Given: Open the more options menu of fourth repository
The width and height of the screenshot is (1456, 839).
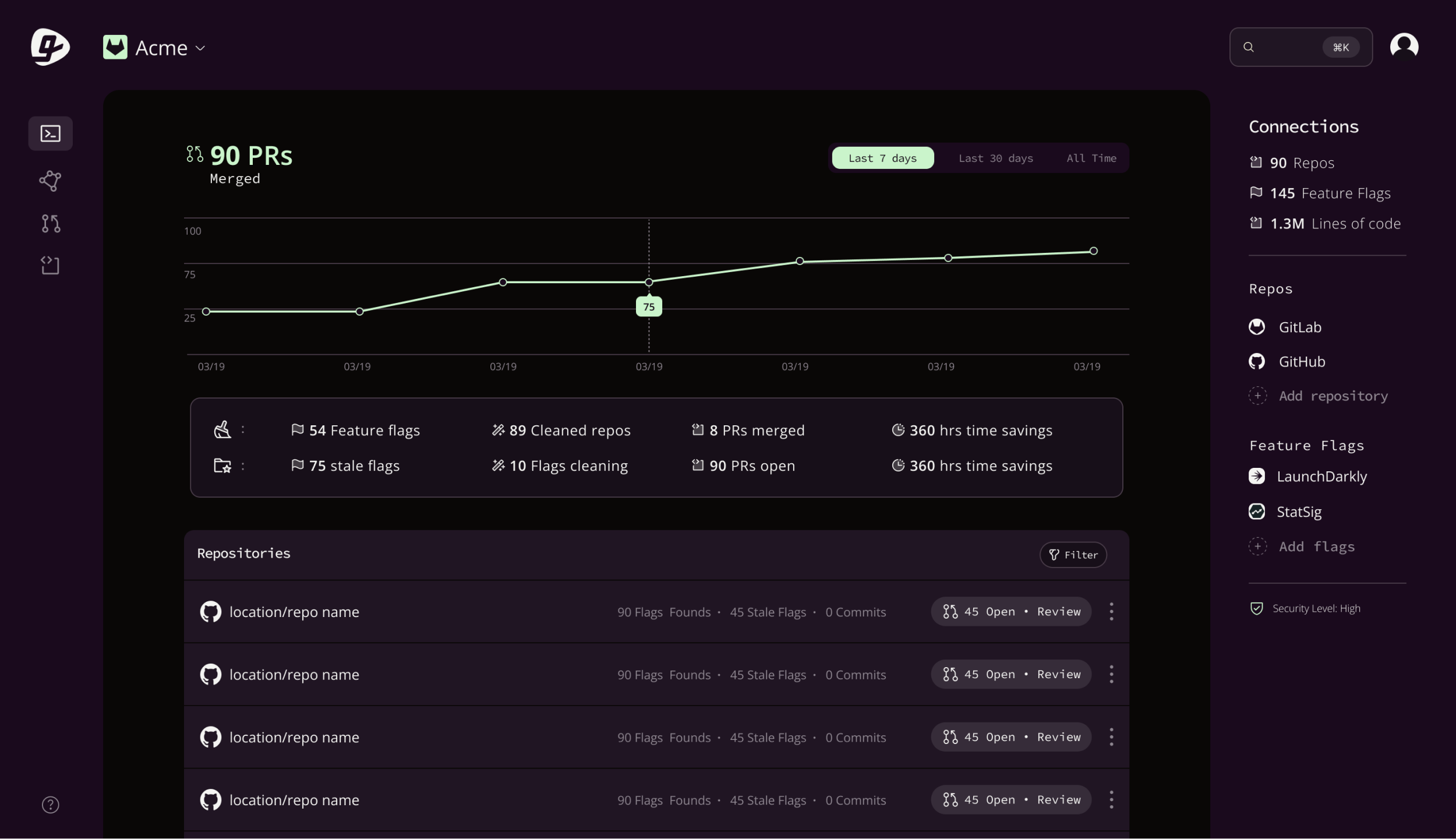Looking at the screenshot, I should click(x=1111, y=799).
